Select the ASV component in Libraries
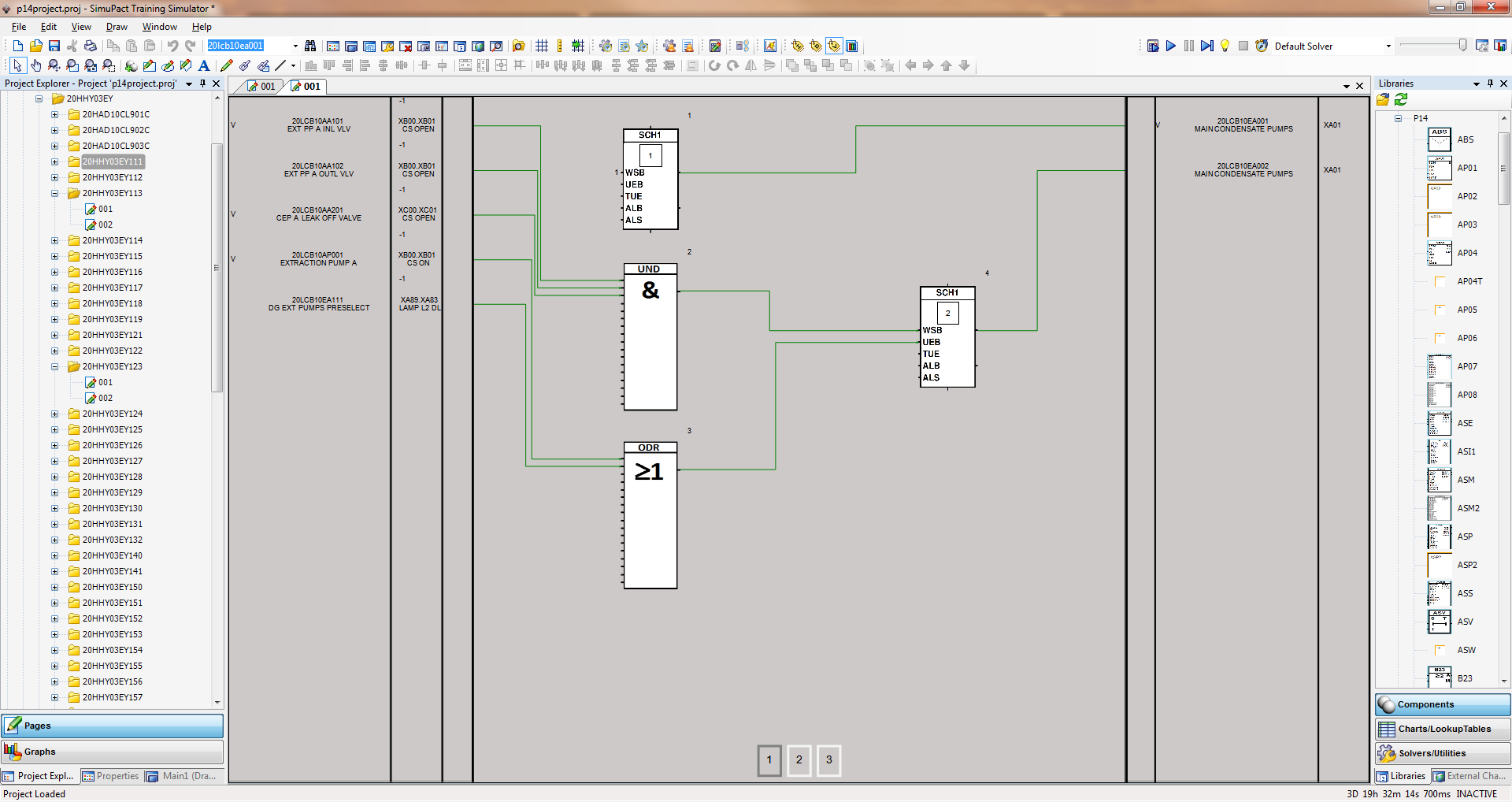The image size is (1512, 802). [x=1440, y=622]
